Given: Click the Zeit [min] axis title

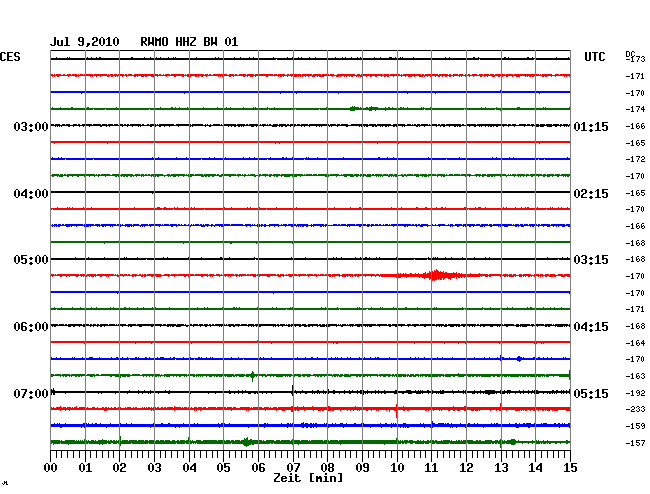Looking at the screenshot, I should click(x=308, y=478).
